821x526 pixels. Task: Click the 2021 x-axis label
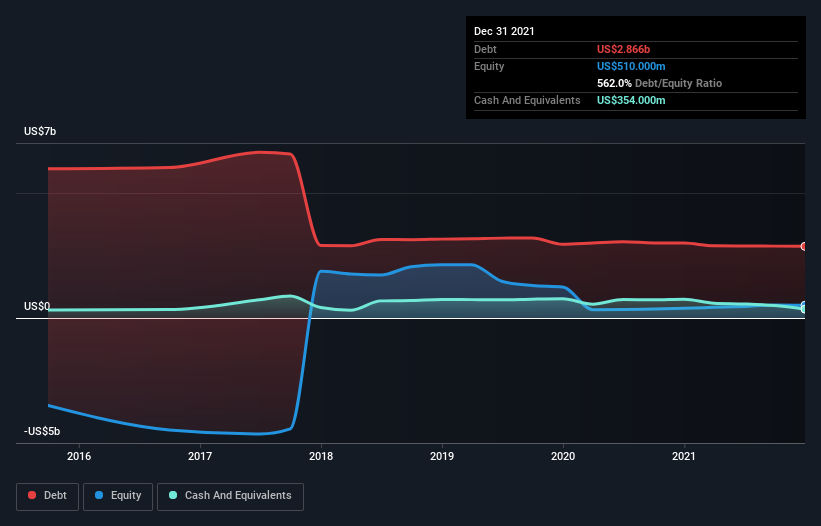click(684, 456)
